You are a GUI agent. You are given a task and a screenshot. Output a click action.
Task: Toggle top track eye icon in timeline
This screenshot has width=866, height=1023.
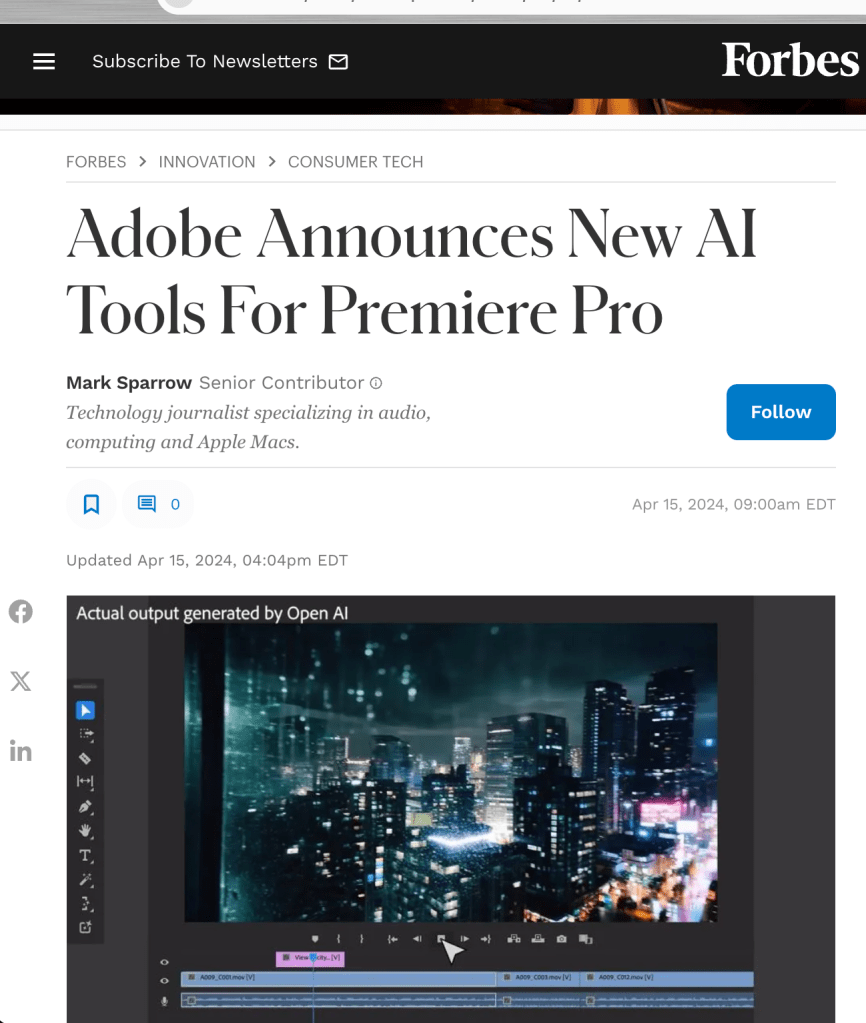click(x=164, y=962)
